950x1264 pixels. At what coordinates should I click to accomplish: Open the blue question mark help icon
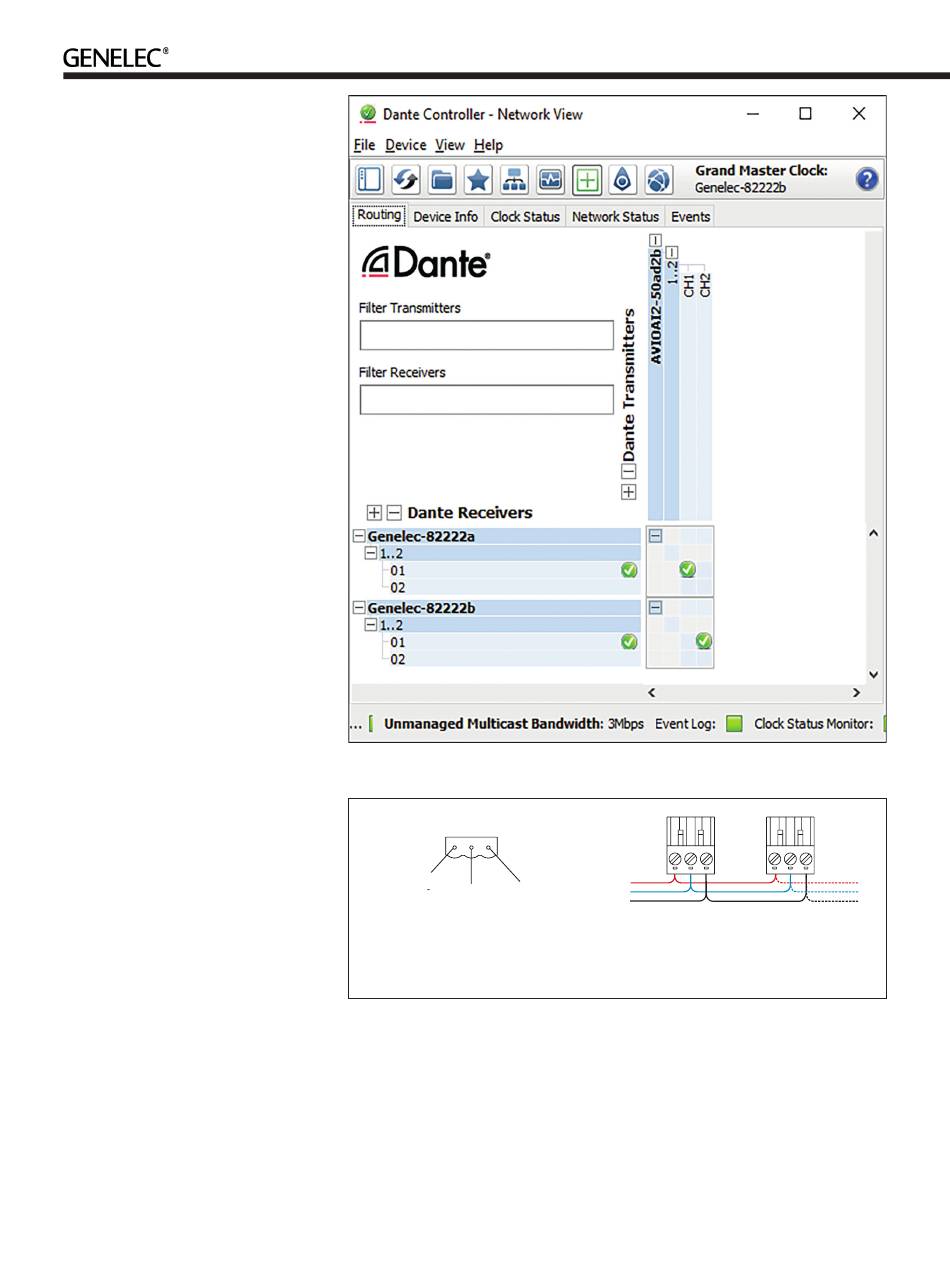click(x=867, y=180)
